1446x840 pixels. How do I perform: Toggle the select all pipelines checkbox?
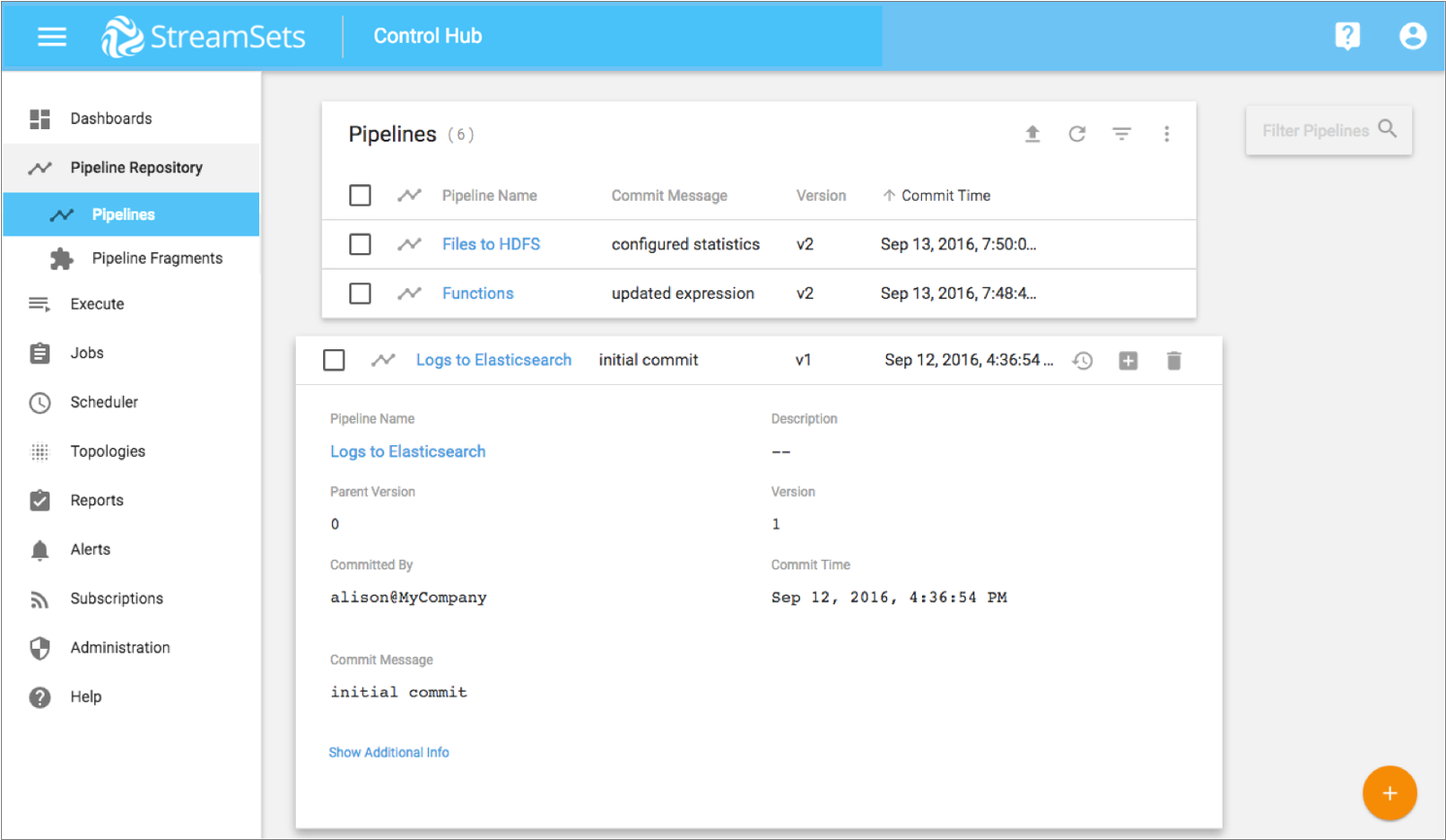pyautogui.click(x=360, y=196)
